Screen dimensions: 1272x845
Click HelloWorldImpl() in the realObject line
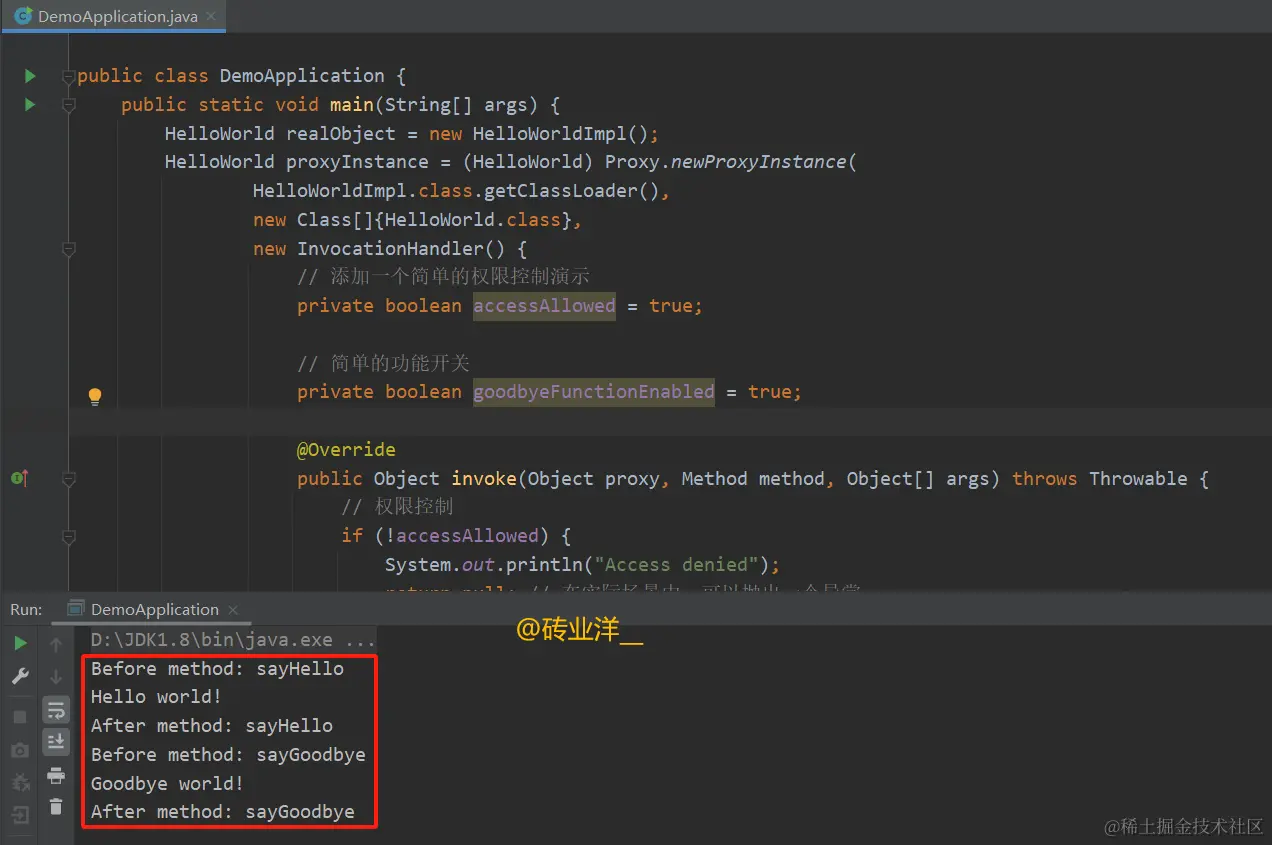click(x=560, y=134)
